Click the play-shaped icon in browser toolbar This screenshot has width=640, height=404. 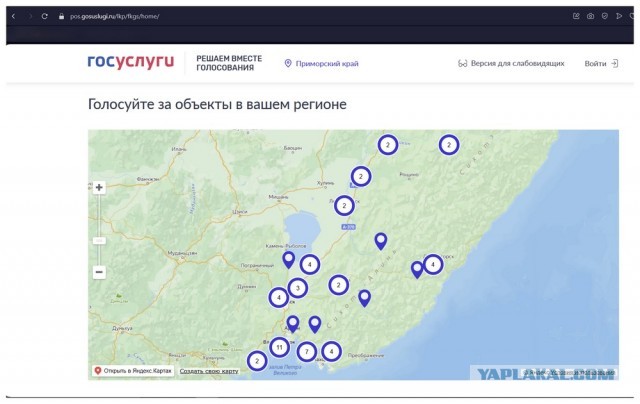[x=619, y=16]
